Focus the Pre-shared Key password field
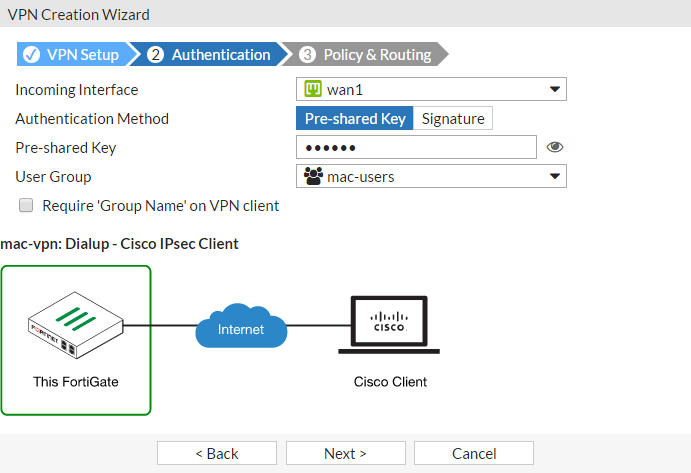 click(416, 147)
